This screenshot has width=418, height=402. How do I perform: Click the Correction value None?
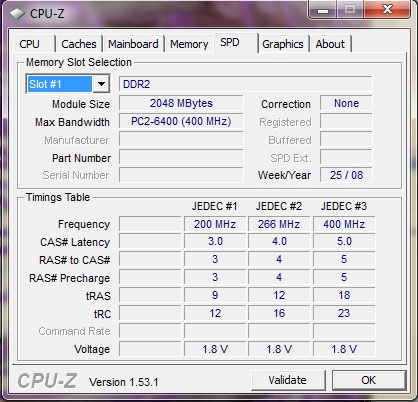[x=346, y=103]
